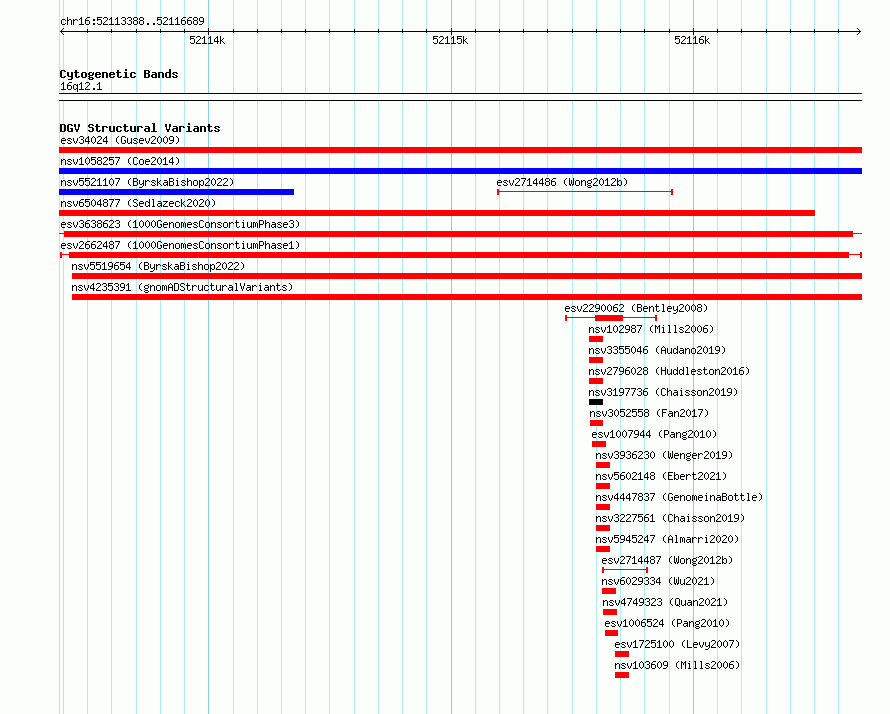Open nsv3227561 (Chaisson2019) label
Screen dimensions: 890x714
click(x=670, y=518)
